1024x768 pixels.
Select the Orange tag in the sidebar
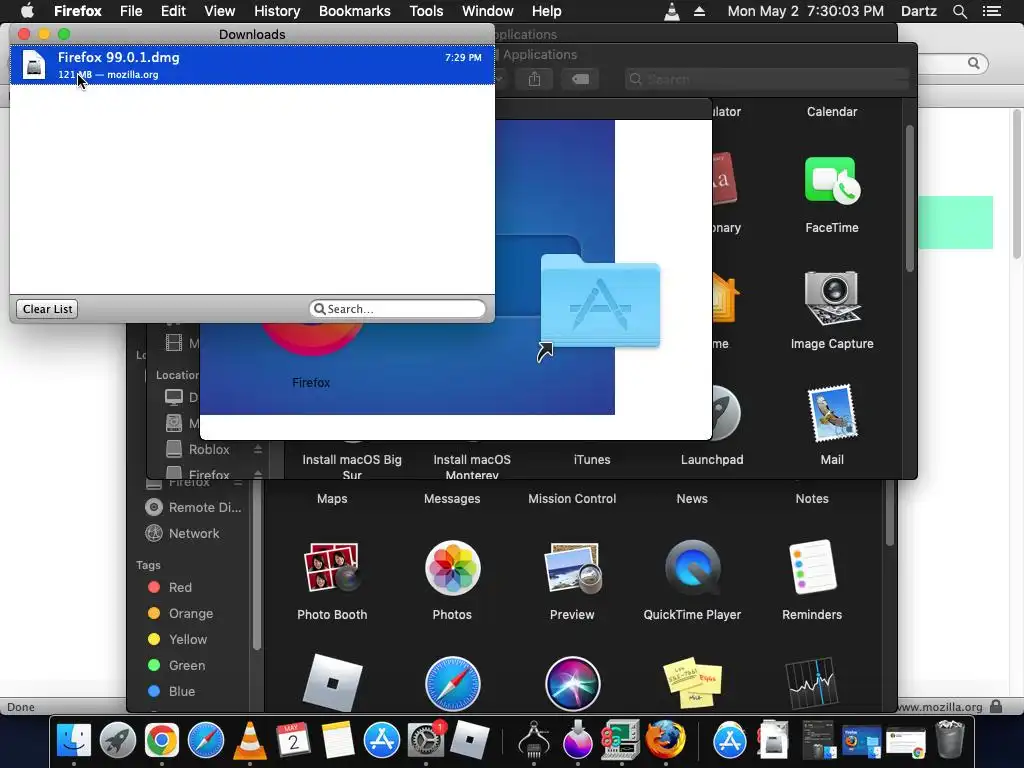click(180, 613)
